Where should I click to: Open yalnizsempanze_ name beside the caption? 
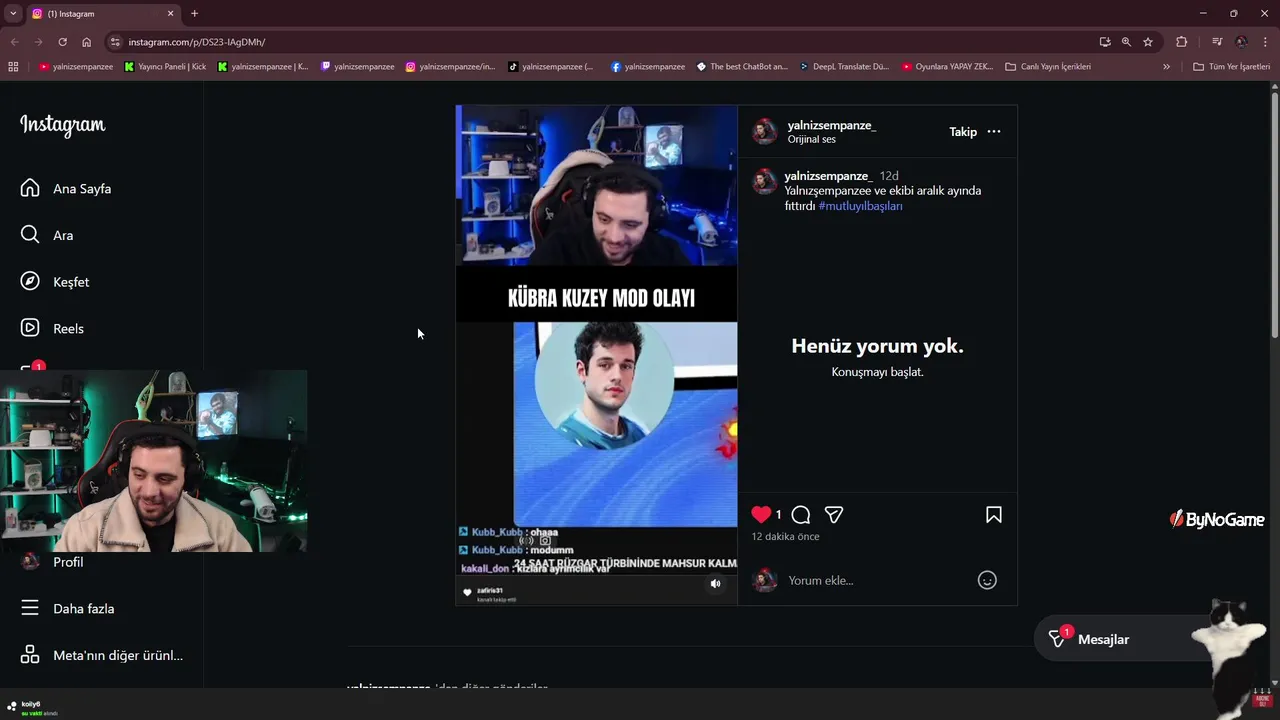828,175
